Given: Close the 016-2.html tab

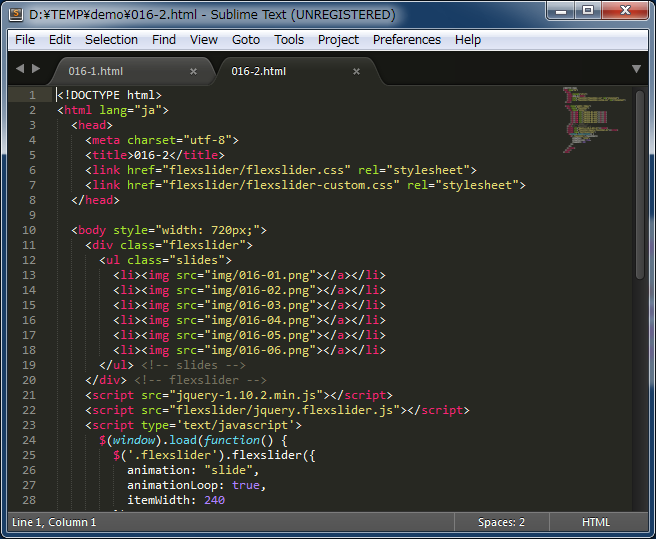Looking at the screenshot, I should point(356,72).
